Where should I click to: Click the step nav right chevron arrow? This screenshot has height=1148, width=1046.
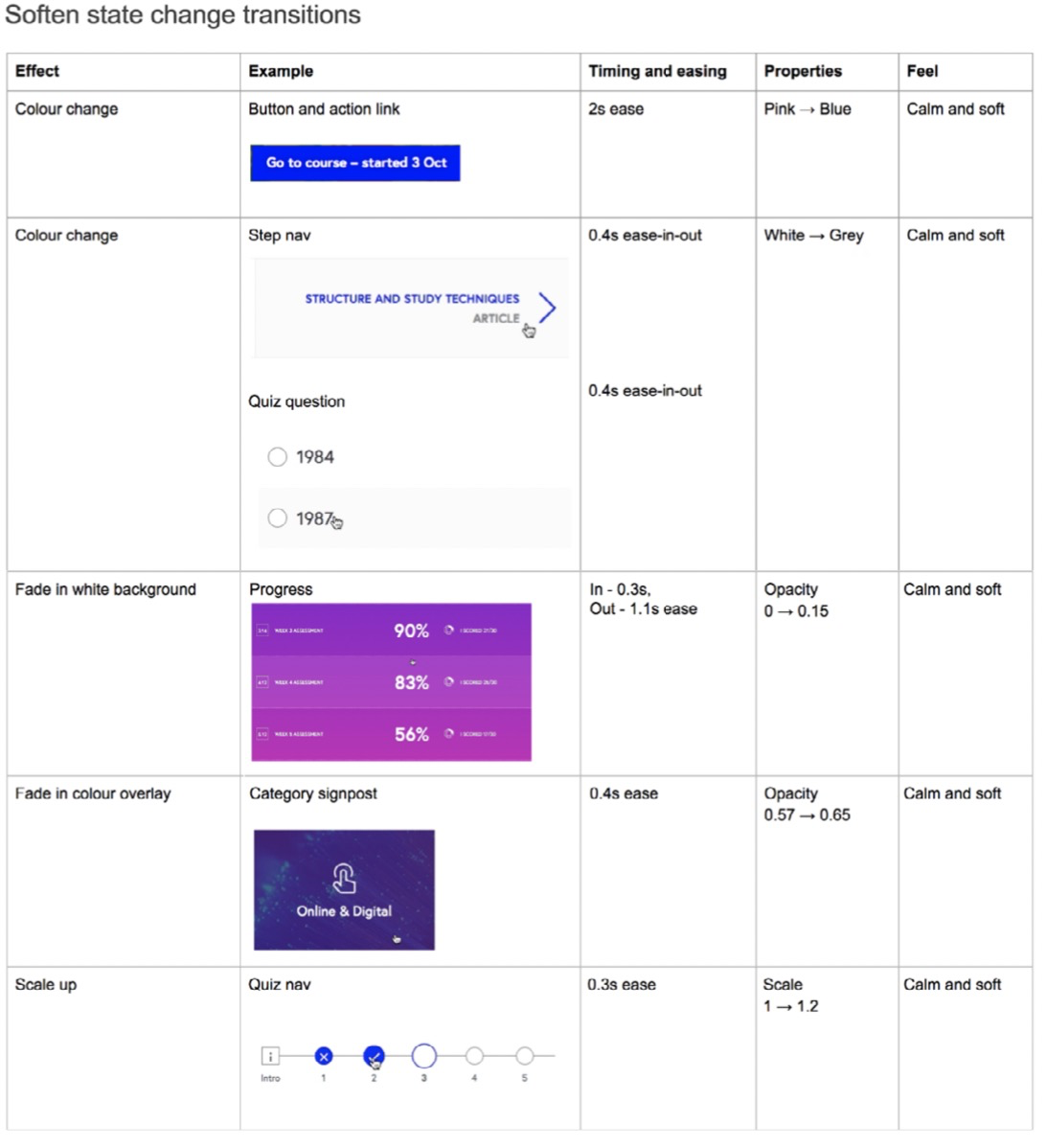coord(548,309)
